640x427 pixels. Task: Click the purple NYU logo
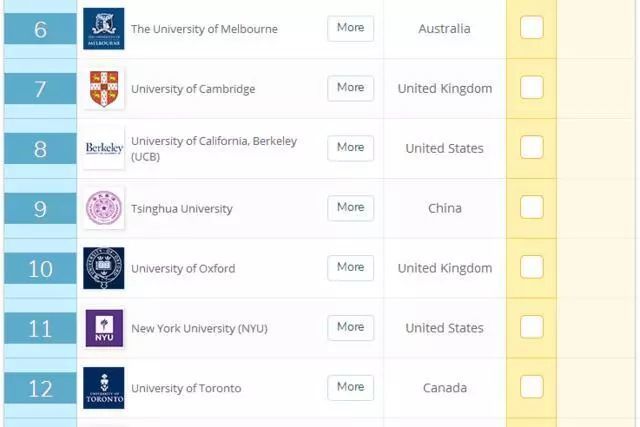(x=104, y=328)
